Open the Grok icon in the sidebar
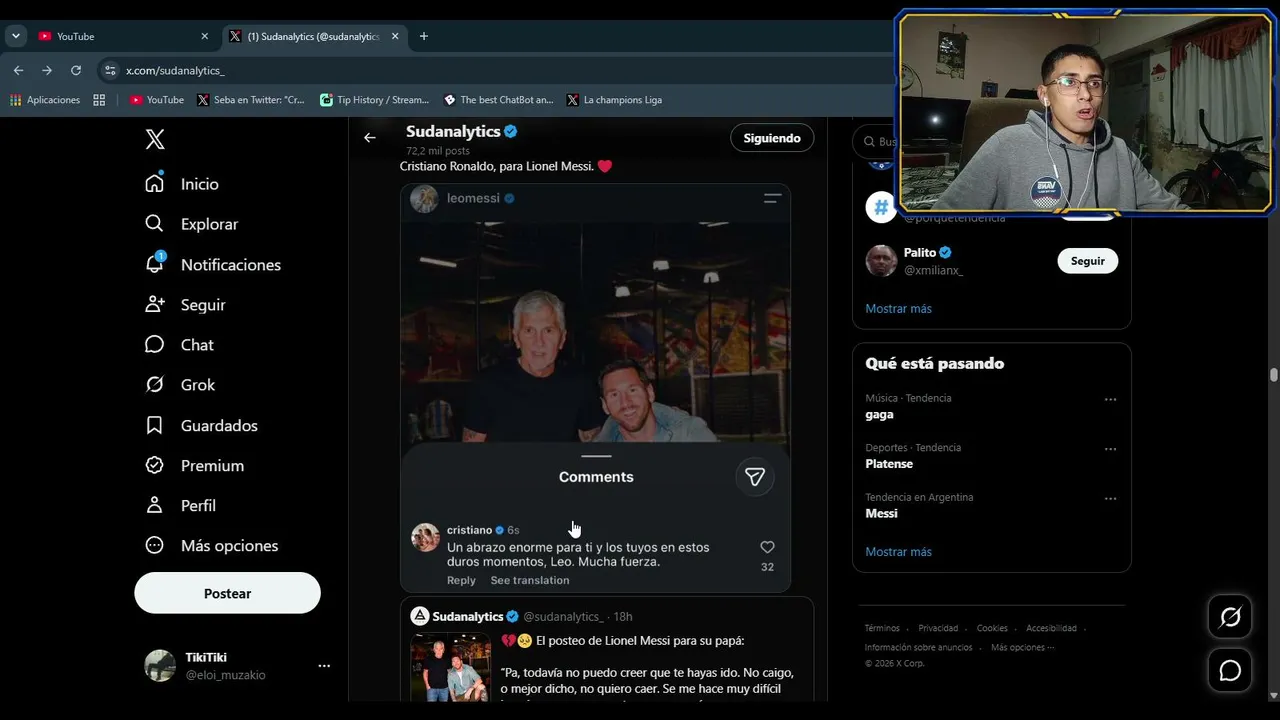The height and width of the screenshot is (720, 1280). pyautogui.click(x=154, y=384)
